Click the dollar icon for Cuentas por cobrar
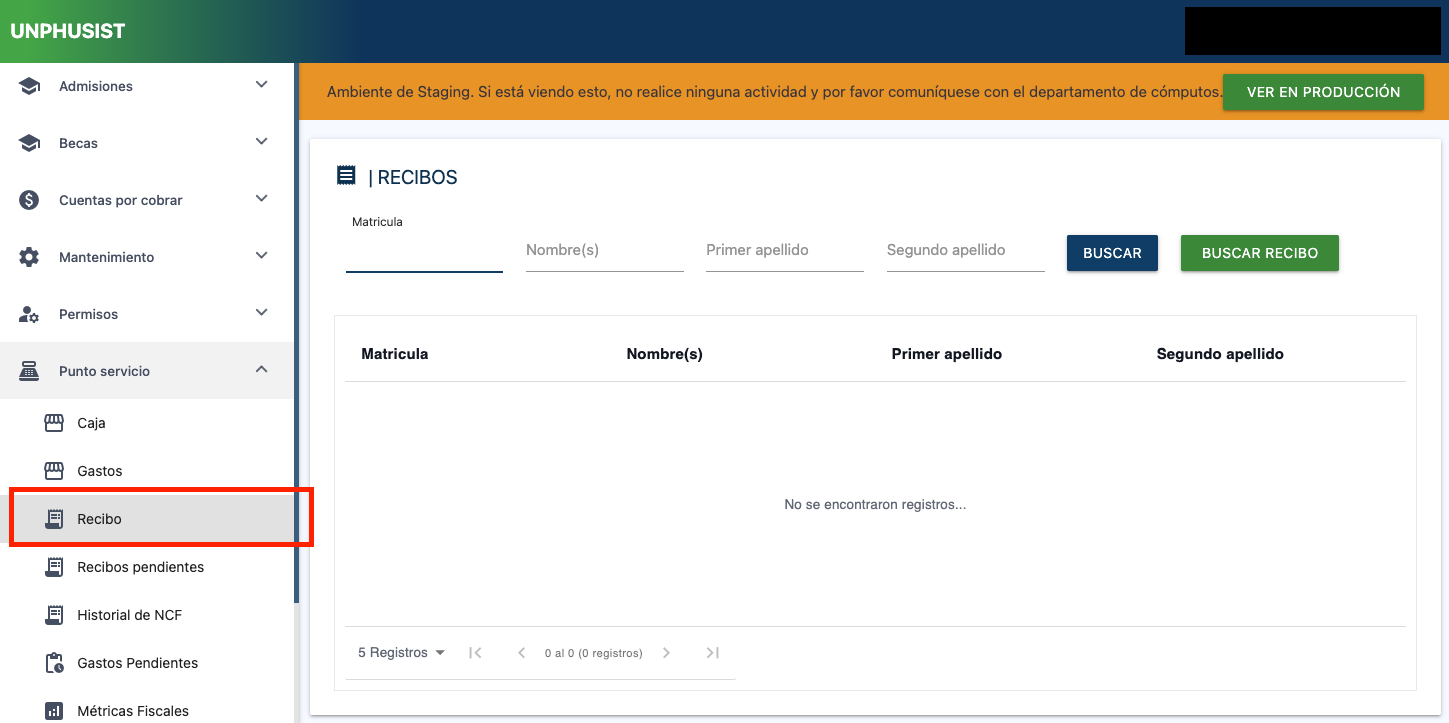 click(x=29, y=200)
